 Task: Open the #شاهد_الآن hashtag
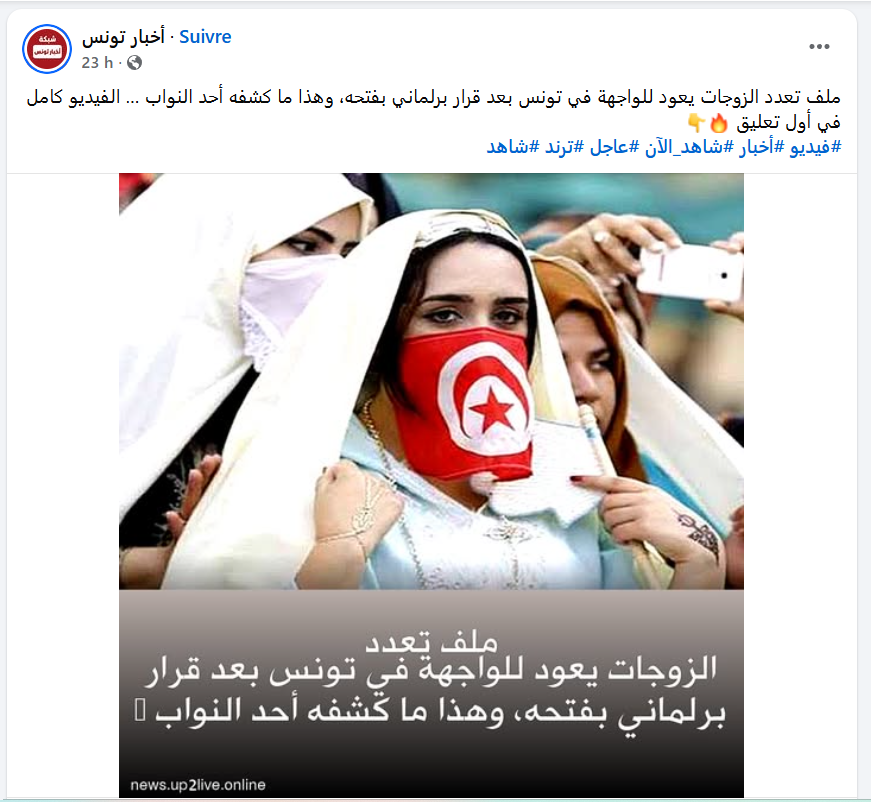click(x=689, y=147)
